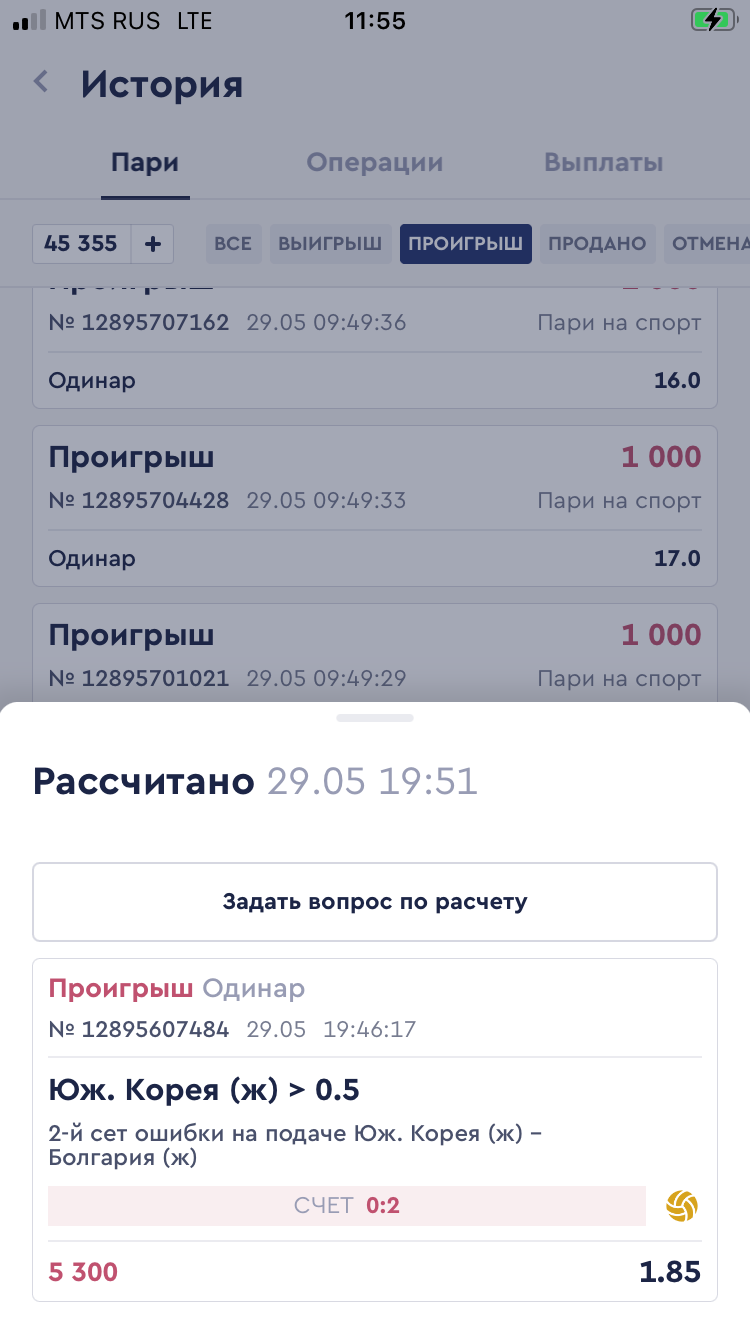Screen dimensions: 750x1334
Task: Toggle the ПРОИГРЫШ filter chip
Action: click(x=465, y=243)
